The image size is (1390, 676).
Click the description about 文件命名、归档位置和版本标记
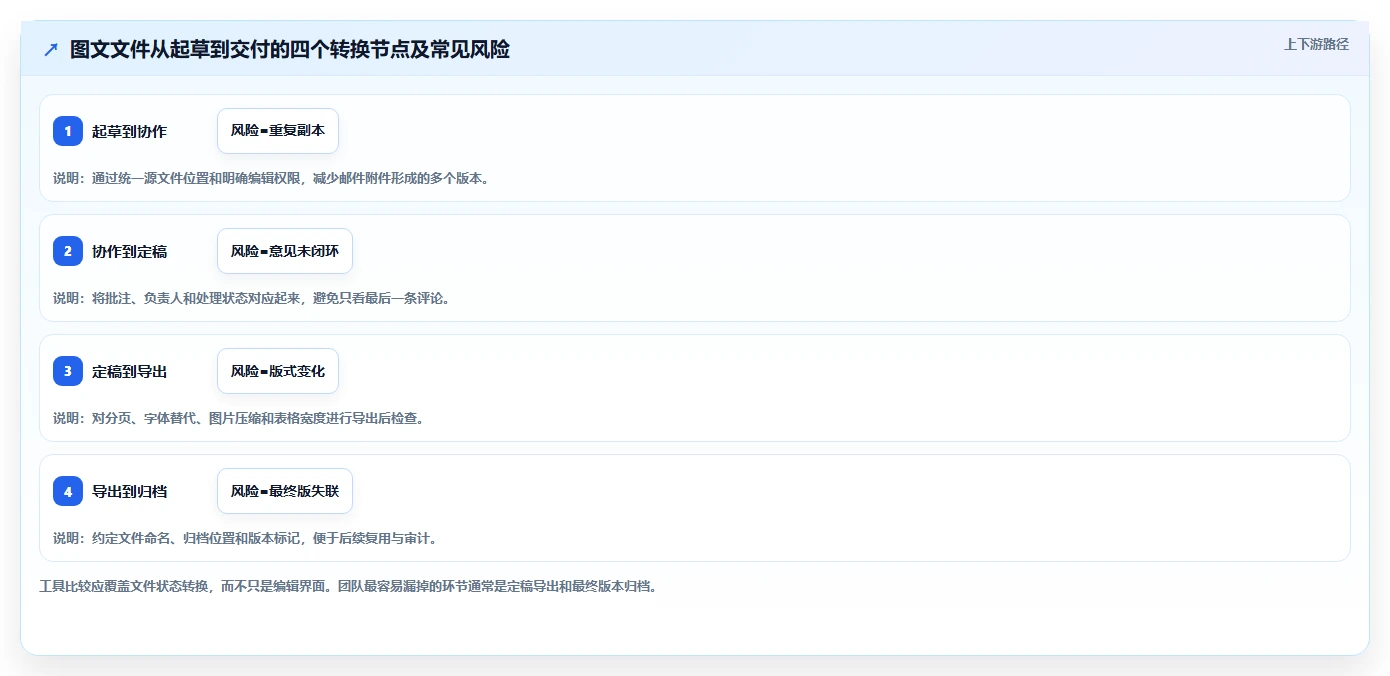click(x=245, y=538)
